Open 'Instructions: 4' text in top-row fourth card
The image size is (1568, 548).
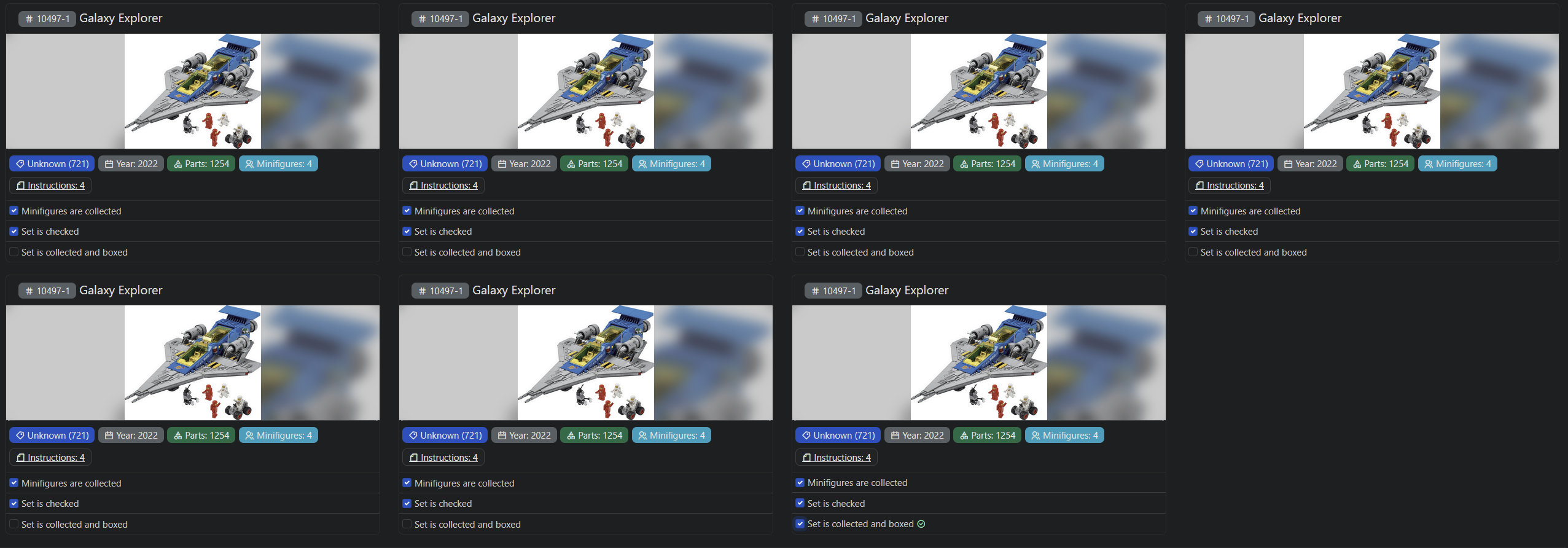(x=1235, y=186)
